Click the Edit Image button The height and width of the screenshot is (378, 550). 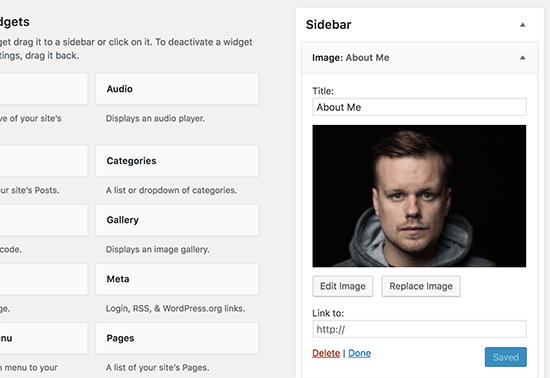click(343, 286)
